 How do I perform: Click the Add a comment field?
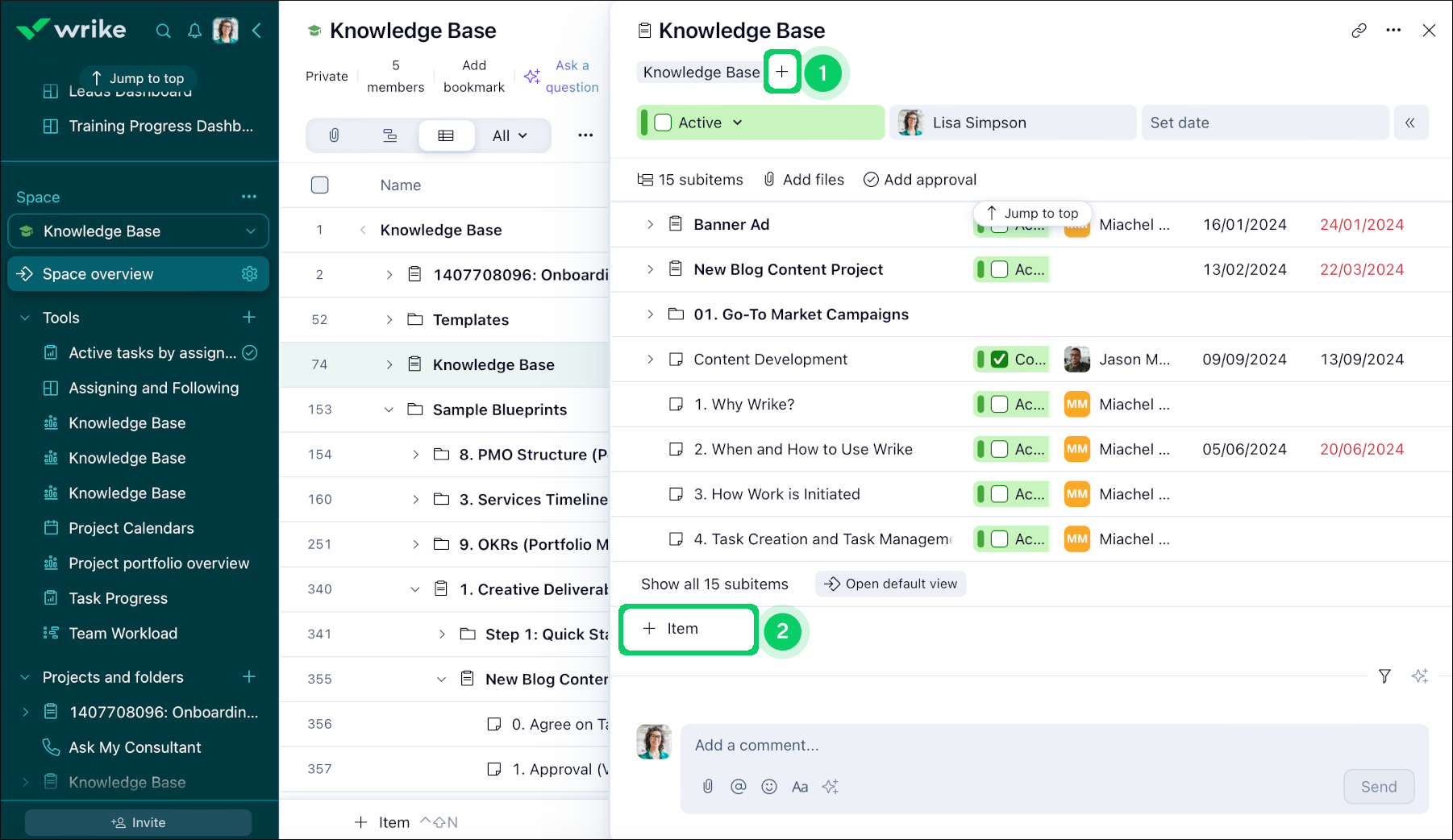click(1055, 746)
